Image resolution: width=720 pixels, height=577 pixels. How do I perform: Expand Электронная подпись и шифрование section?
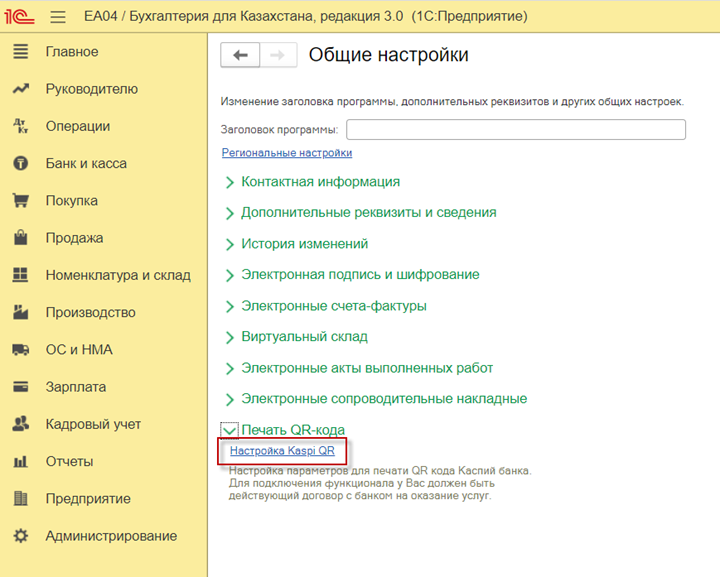(352, 274)
